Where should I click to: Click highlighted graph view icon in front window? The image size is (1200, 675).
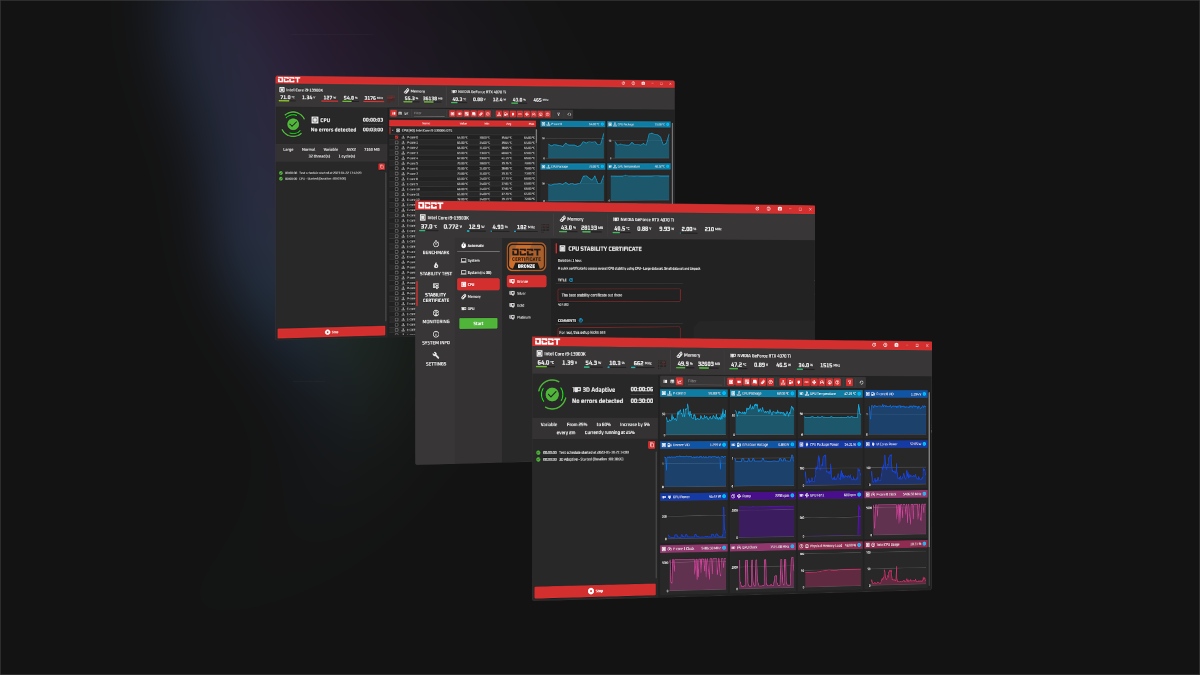[x=680, y=381]
